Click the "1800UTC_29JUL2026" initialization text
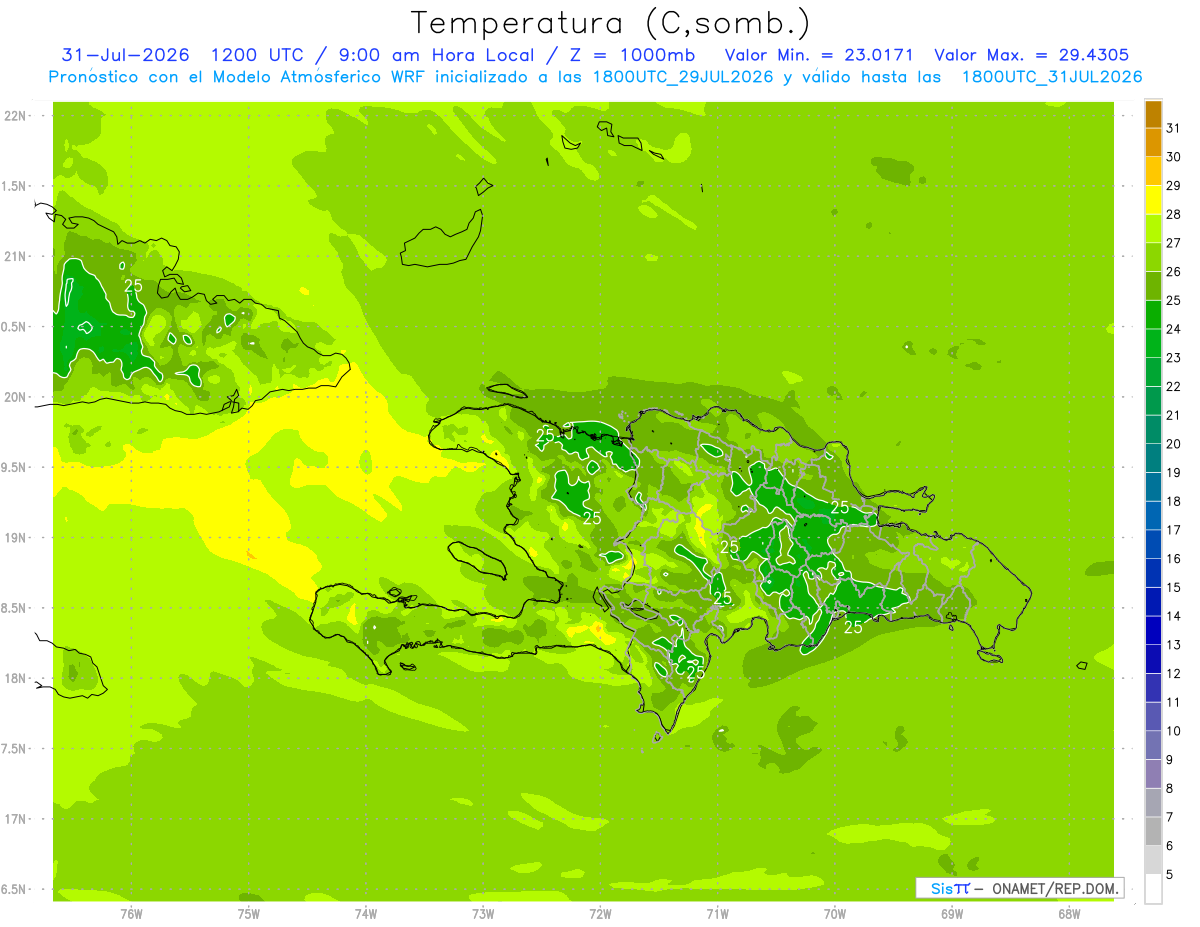 [682, 77]
